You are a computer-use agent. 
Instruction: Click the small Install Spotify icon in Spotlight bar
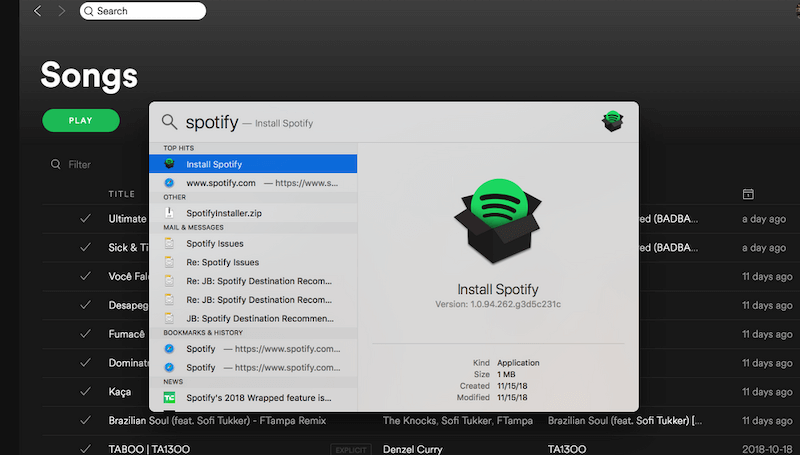click(612, 122)
